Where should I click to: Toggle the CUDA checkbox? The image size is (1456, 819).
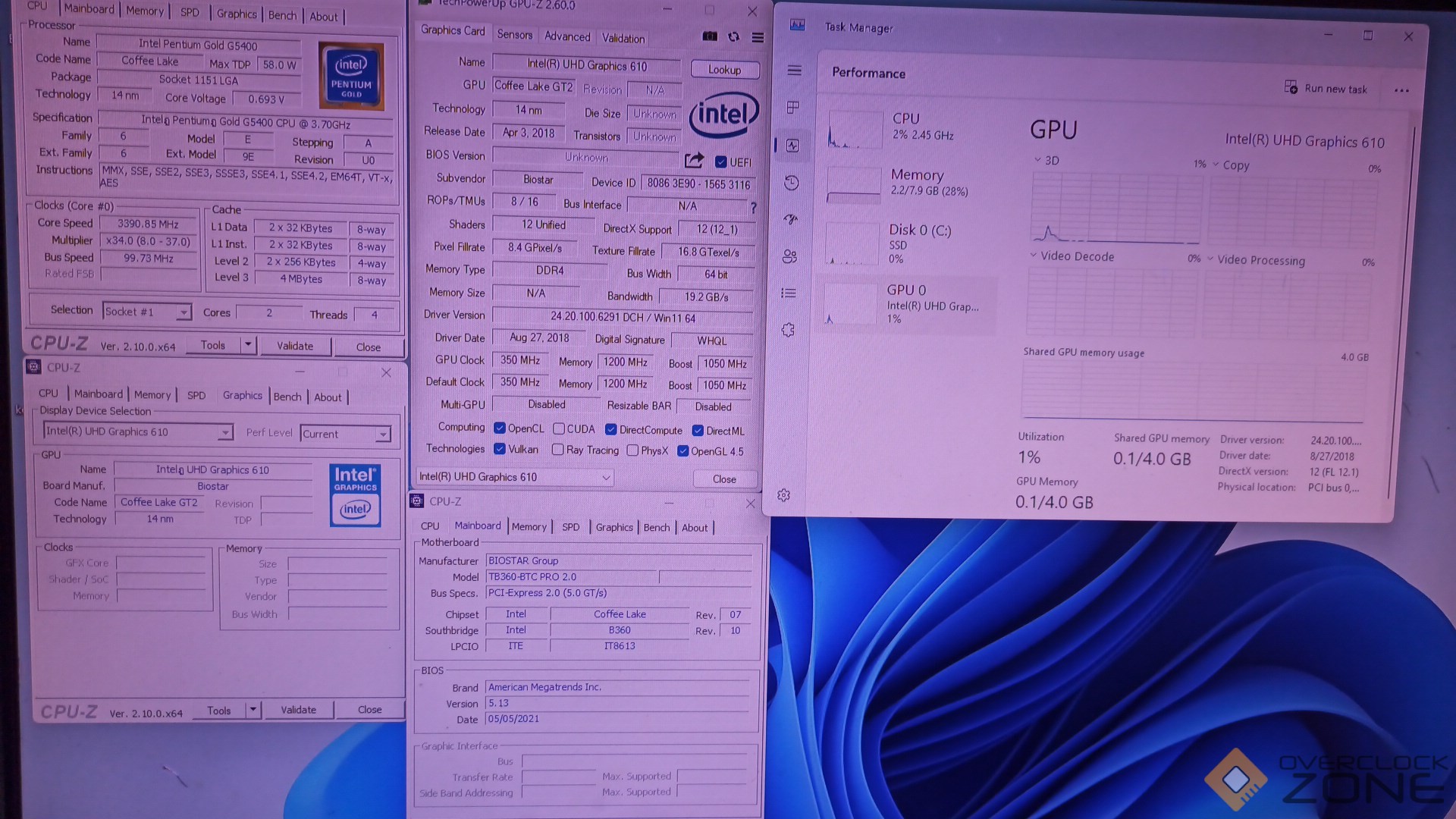tap(559, 429)
